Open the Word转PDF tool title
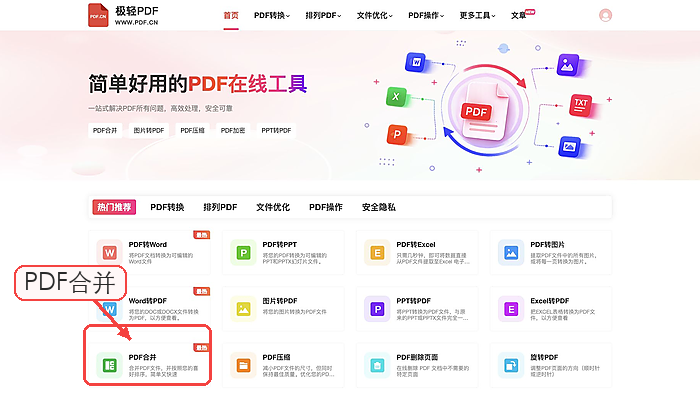 point(148,301)
